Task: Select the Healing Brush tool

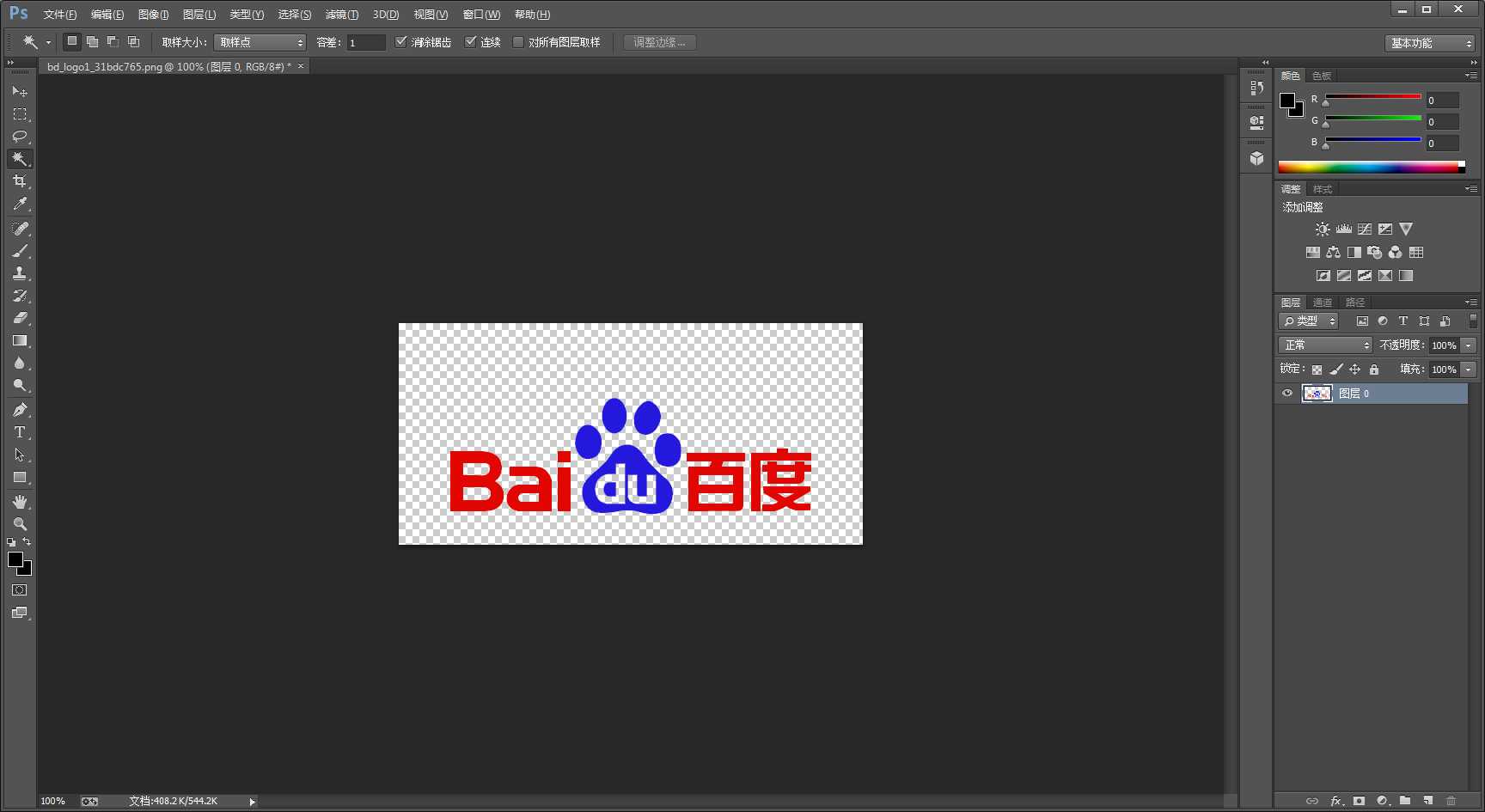Action: tap(20, 229)
